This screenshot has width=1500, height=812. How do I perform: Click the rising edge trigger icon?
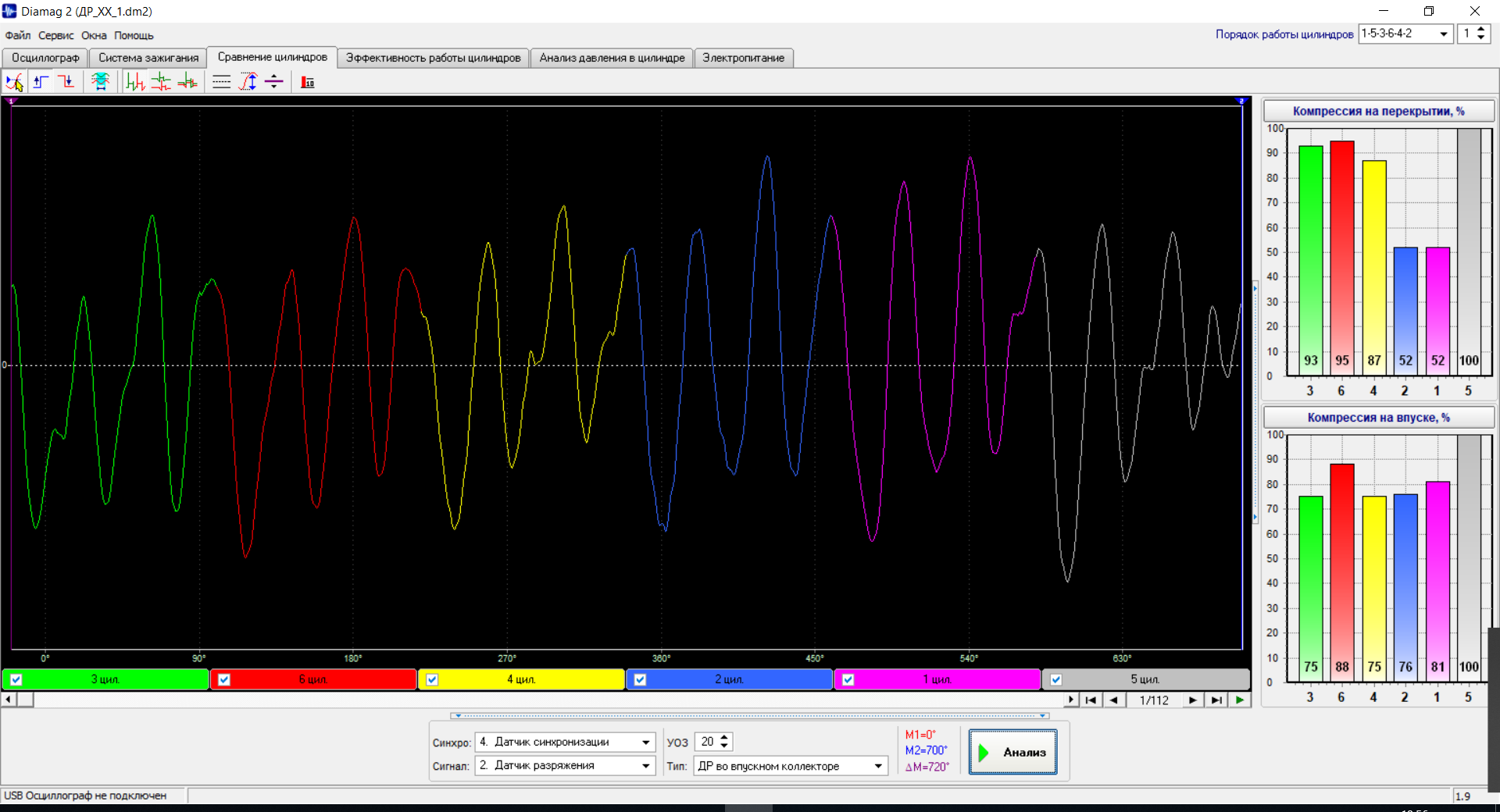pyautogui.click(x=41, y=82)
